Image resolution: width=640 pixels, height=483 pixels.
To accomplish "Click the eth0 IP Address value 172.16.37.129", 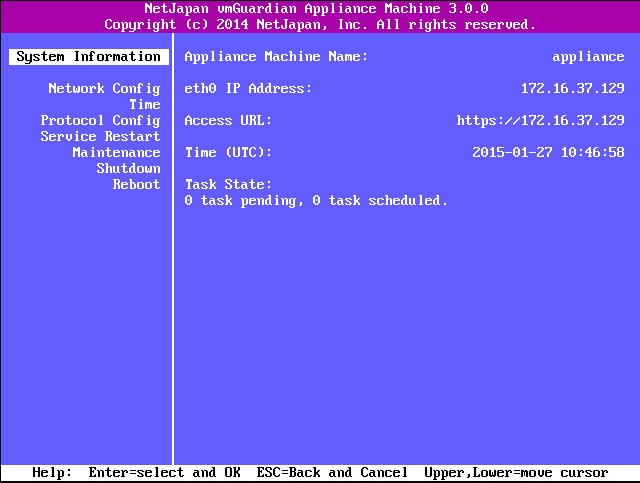I will pos(573,89).
